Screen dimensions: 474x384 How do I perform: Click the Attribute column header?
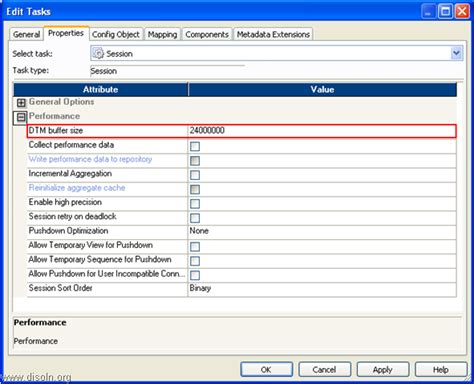[100, 89]
